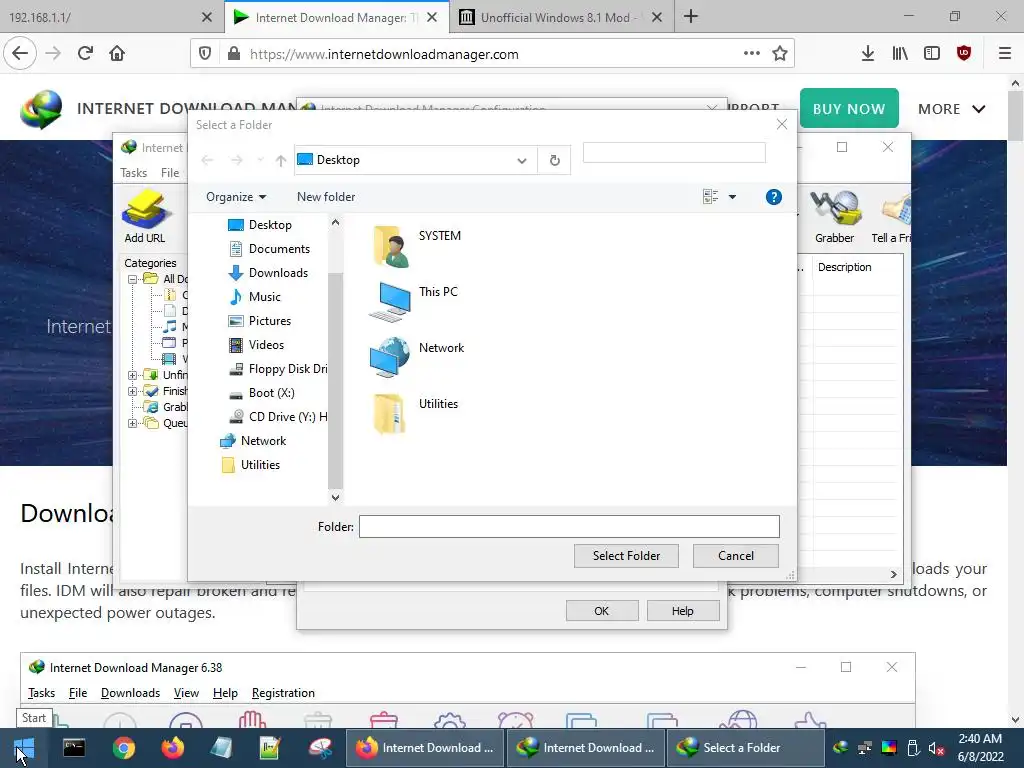The height and width of the screenshot is (768, 1024).
Task: Click Firefox icon pinned on taskbar
Action: (x=172, y=748)
